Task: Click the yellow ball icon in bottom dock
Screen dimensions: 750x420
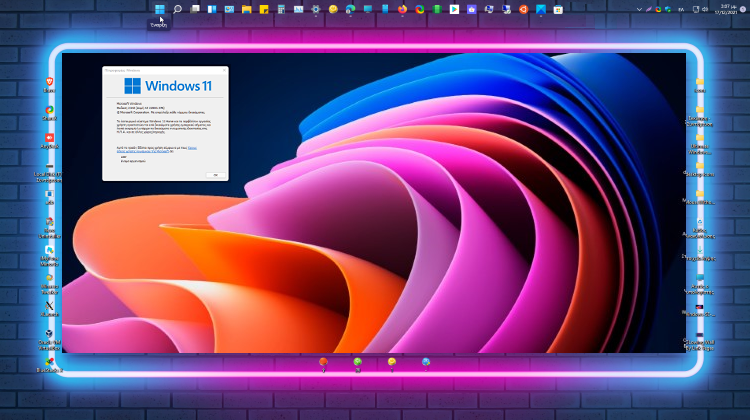Action: [x=392, y=362]
